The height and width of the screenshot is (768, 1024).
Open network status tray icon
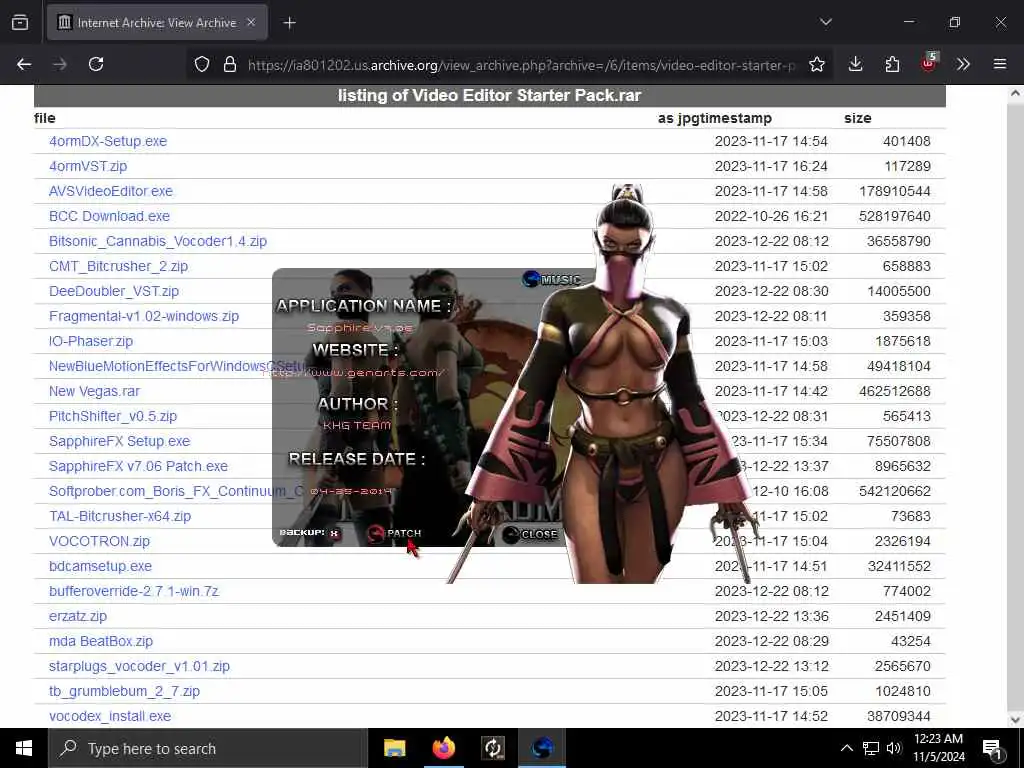pos(871,748)
